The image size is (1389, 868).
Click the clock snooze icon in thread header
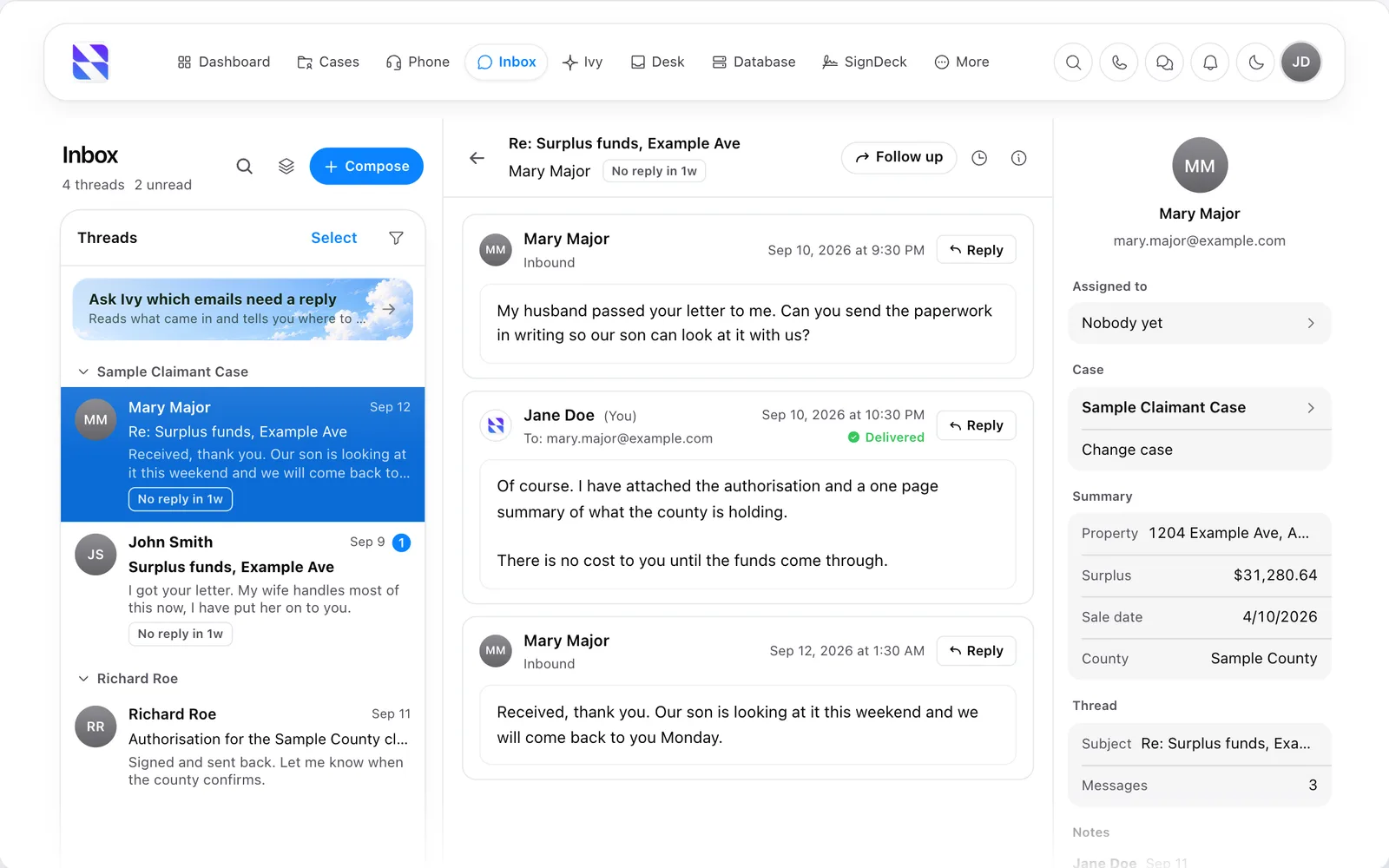[x=979, y=158]
